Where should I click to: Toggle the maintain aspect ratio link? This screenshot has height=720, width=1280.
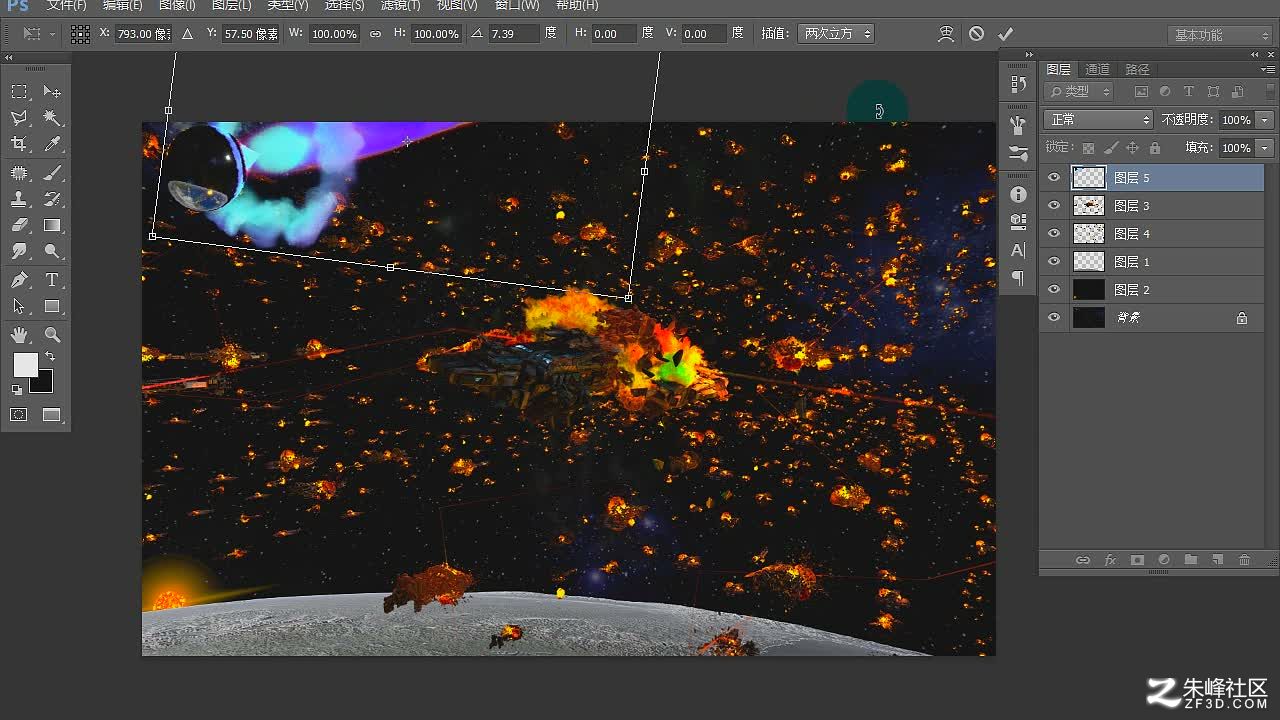[x=375, y=34]
